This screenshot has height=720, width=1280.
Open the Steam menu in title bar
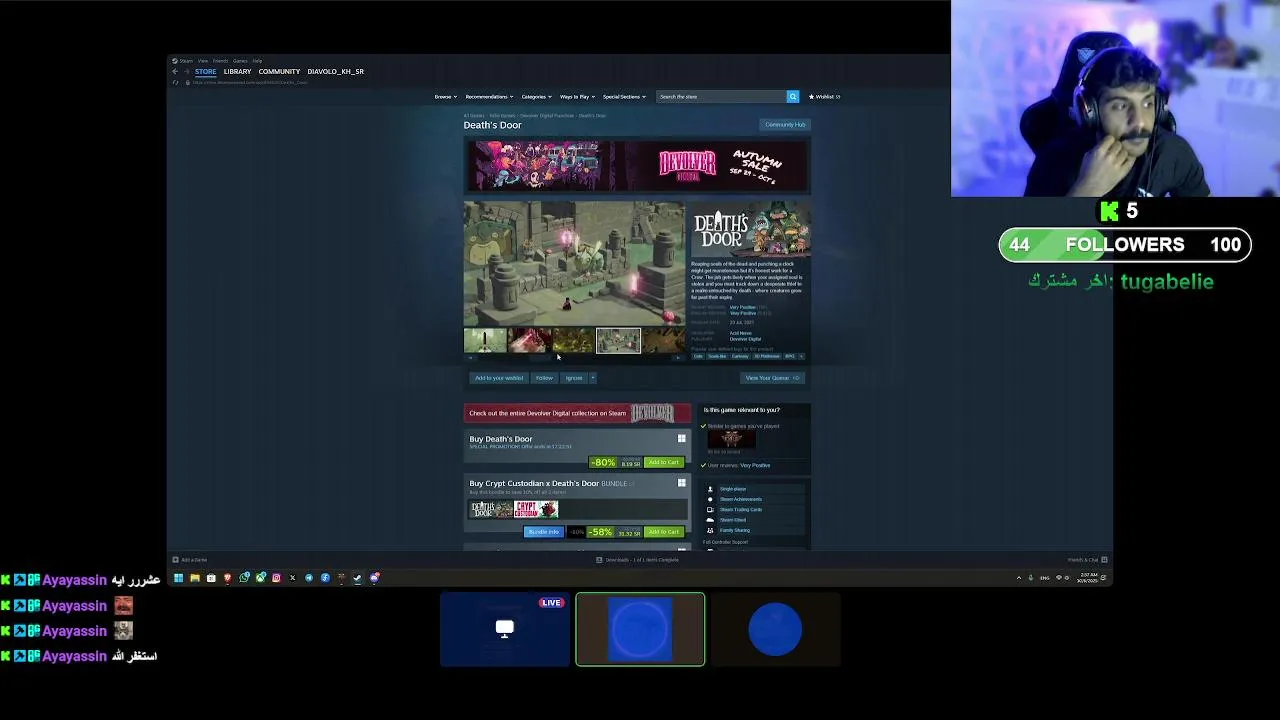click(x=186, y=61)
